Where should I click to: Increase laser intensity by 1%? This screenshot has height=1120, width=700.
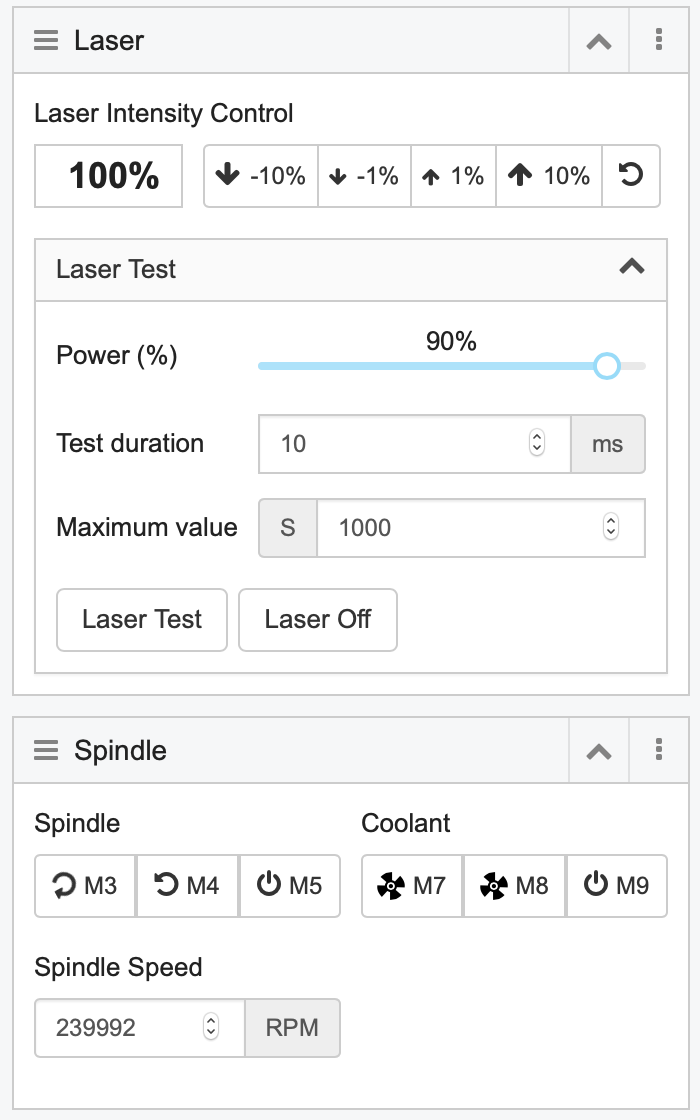[x=454, y=176]
